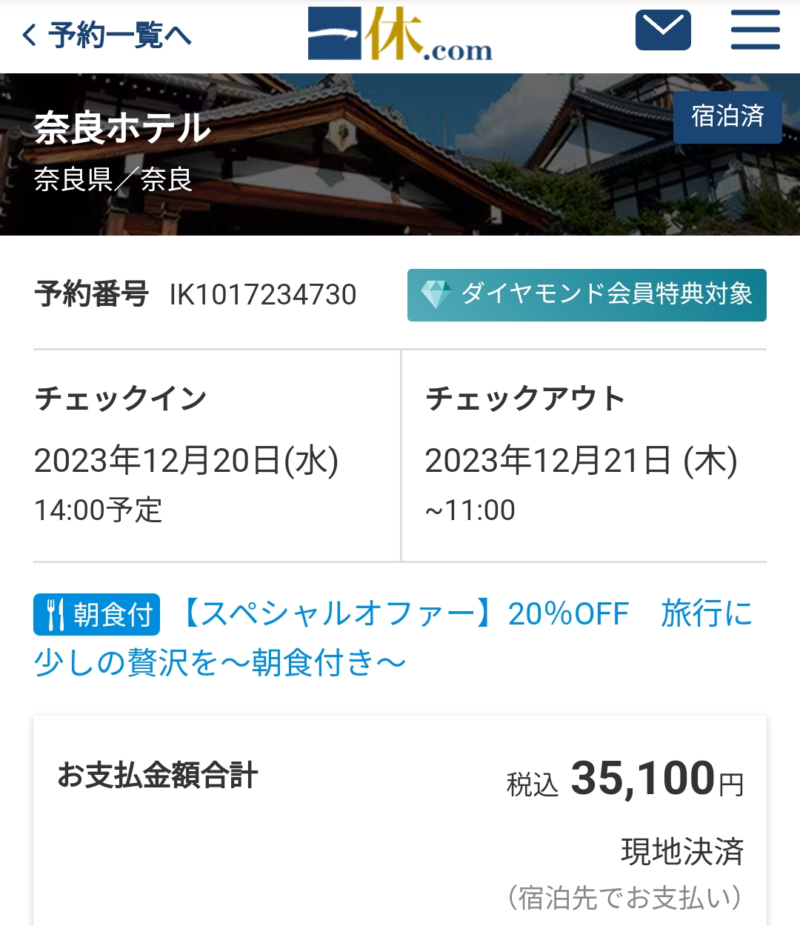Click the 宿泊済 status badge
Image resolution: width=800 pixels, height=926 pixels.
click(727, 117)
